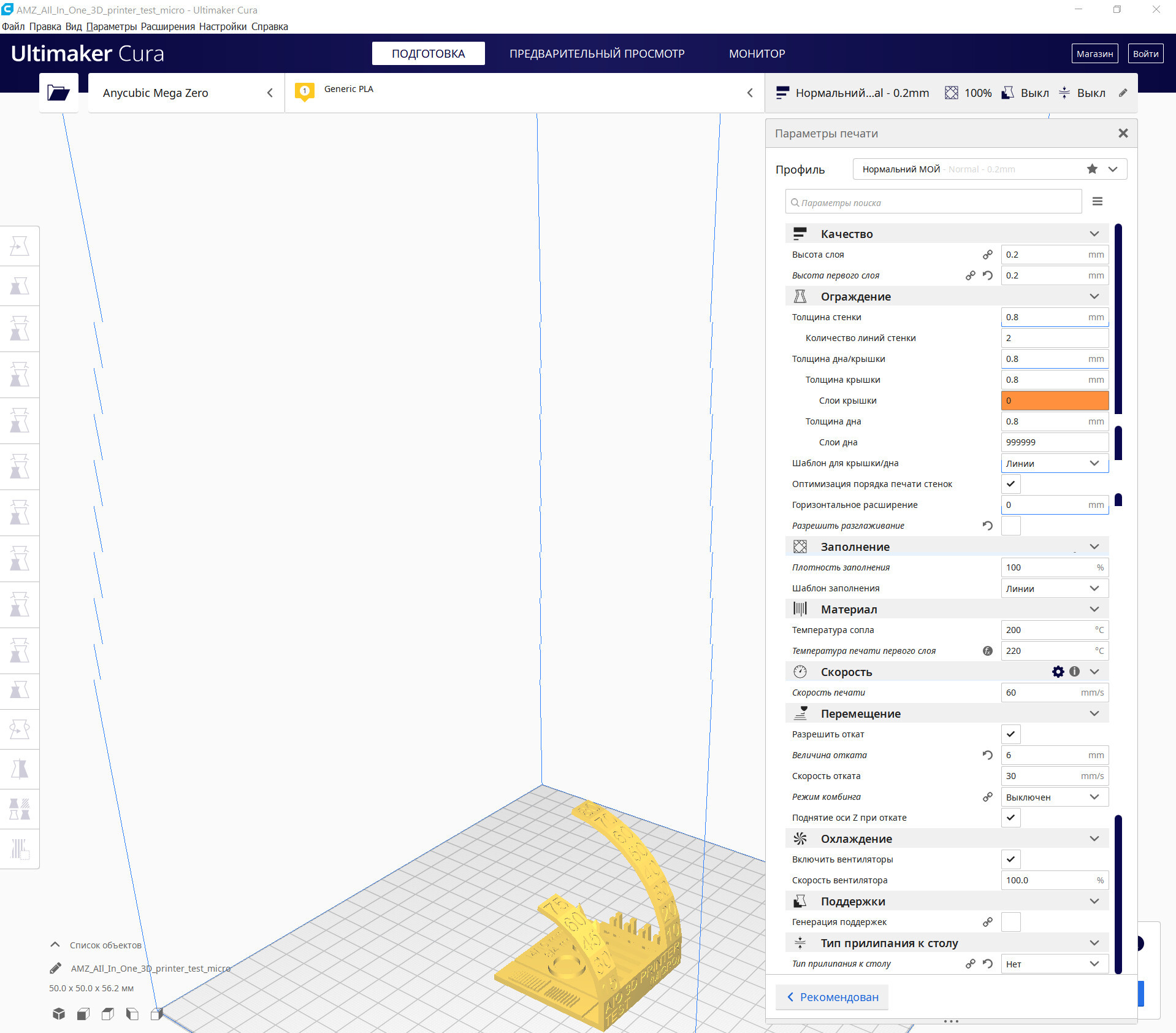The image size is (1176, 1033).
Task: Switch to the Preview stage tab
Action: 597,53
